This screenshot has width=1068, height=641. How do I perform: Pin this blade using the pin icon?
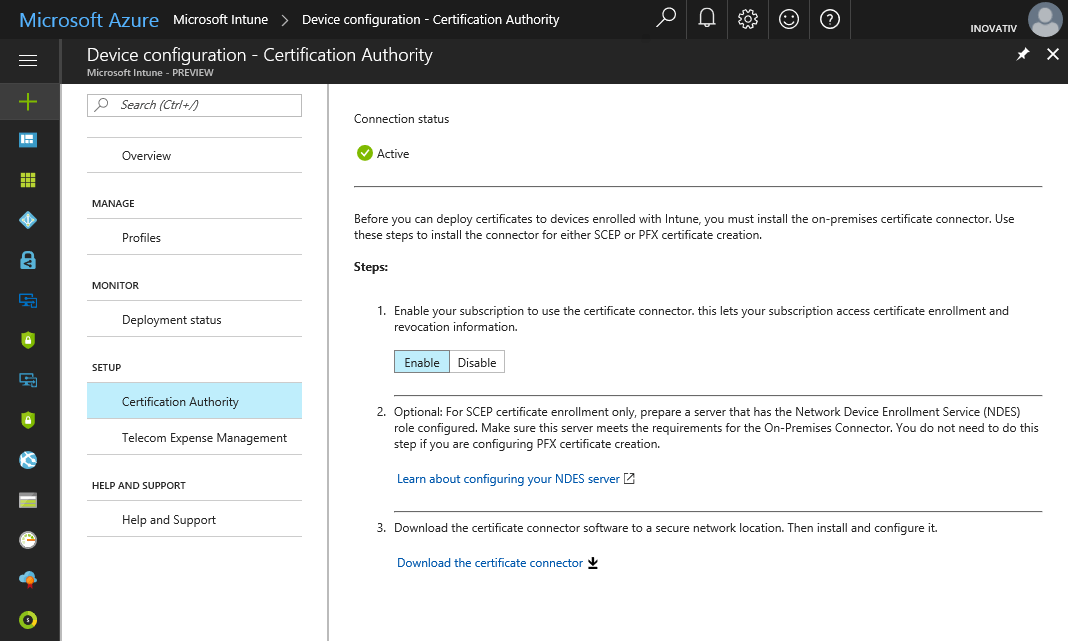click(x=1022, y=55)
